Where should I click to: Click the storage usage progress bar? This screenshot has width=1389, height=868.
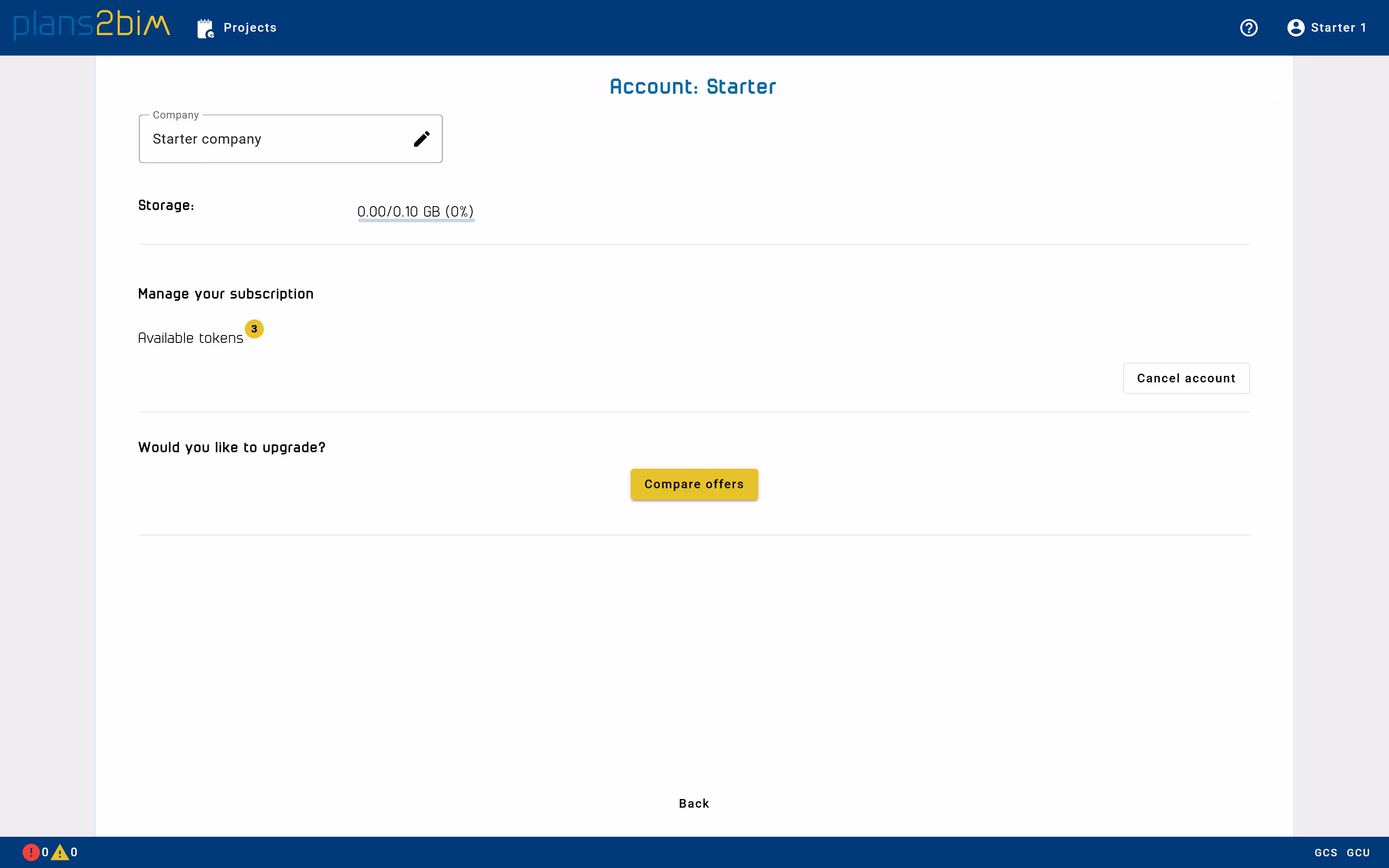tap(416, 220)
